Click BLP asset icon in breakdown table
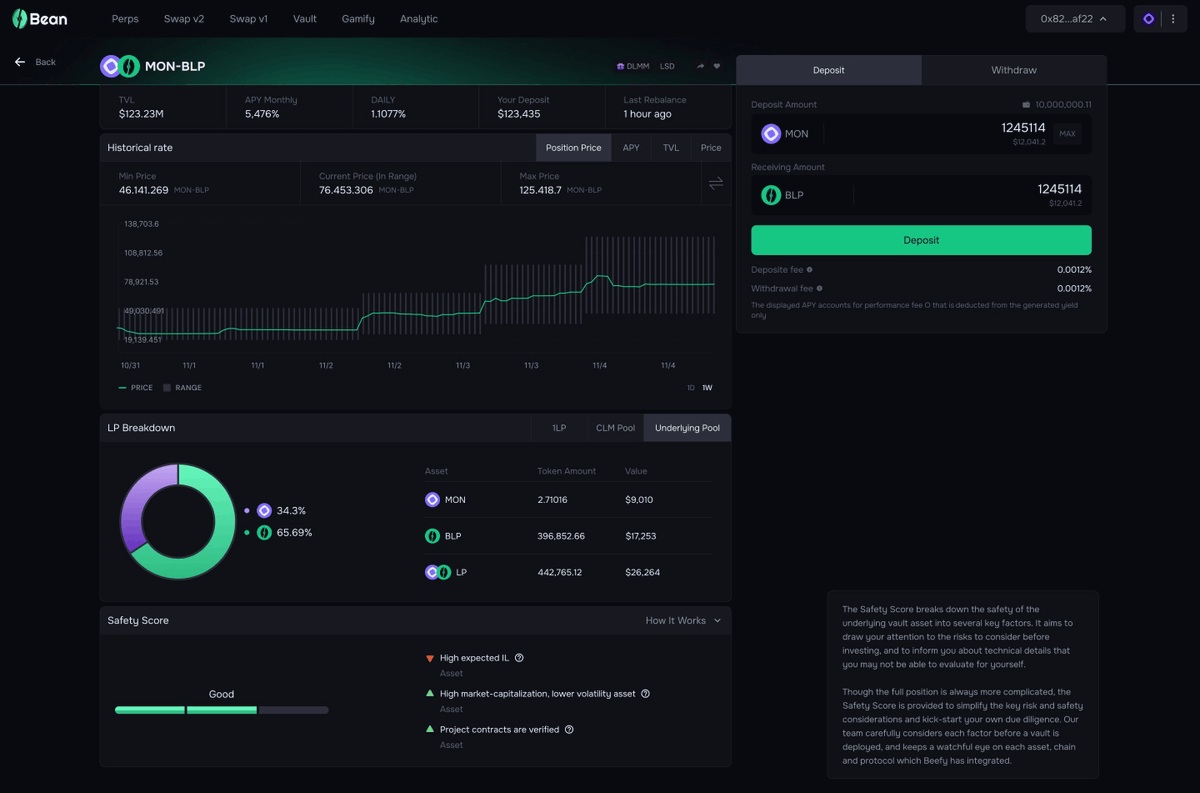This screenshot has width=1200, height=793. point(432,536)
